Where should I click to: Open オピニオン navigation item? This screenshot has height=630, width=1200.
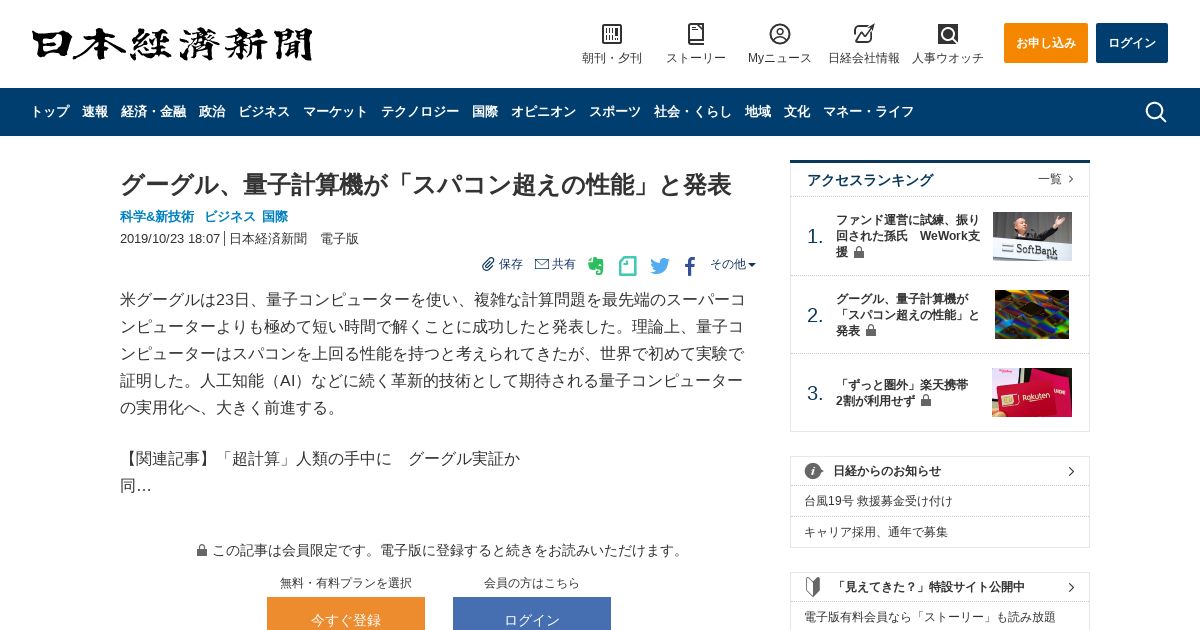click(543, 112)
